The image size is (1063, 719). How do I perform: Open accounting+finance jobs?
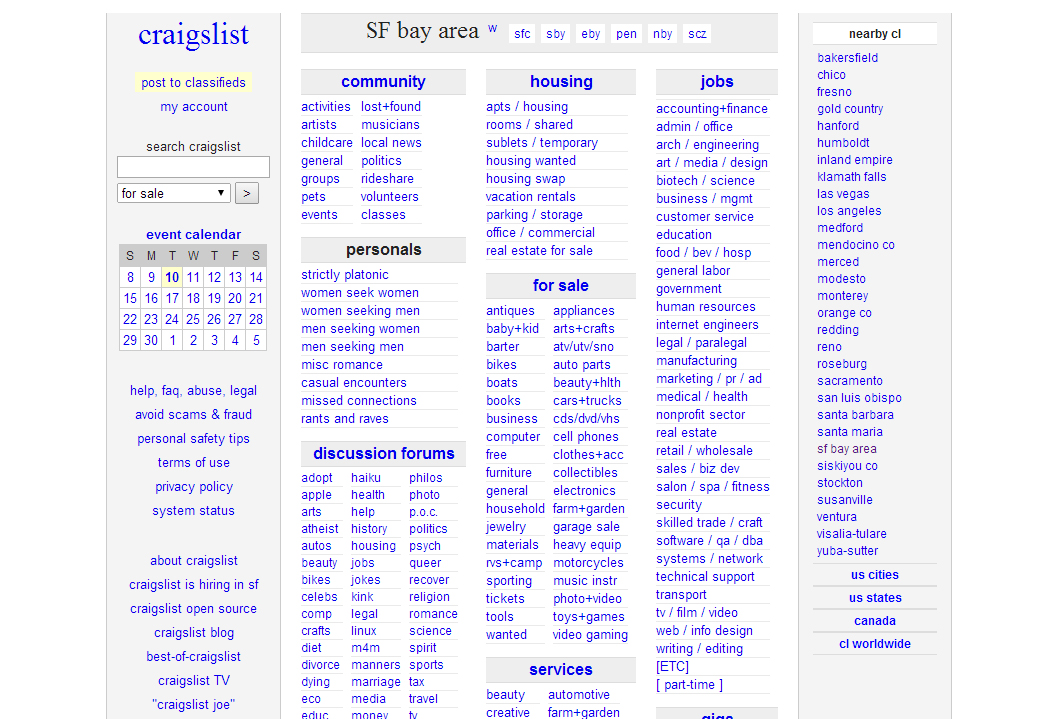coord(712,108)
